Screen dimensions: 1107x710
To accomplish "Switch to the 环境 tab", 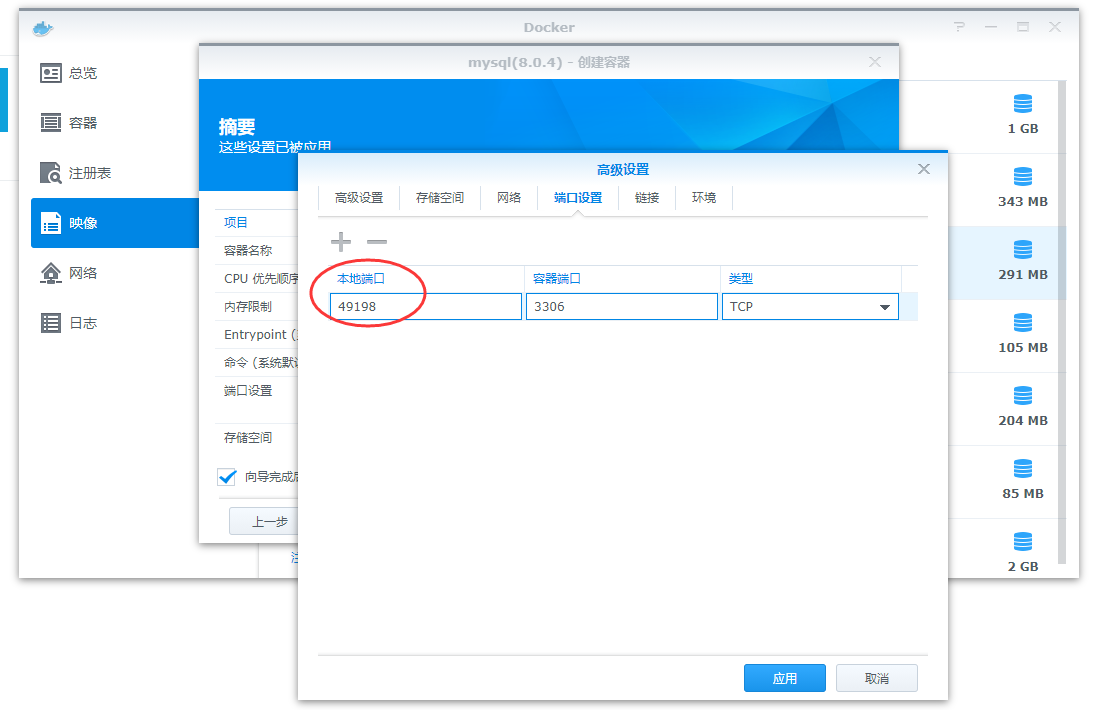I will (704, 198).
